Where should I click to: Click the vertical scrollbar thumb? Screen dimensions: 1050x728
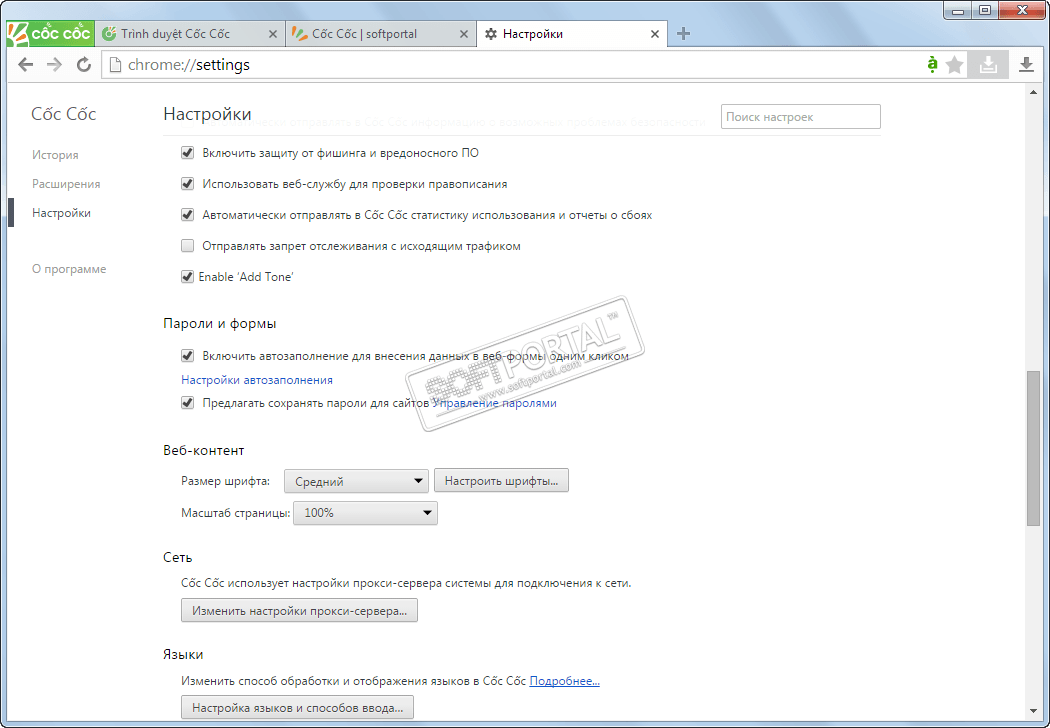(x=1033, y=447)
